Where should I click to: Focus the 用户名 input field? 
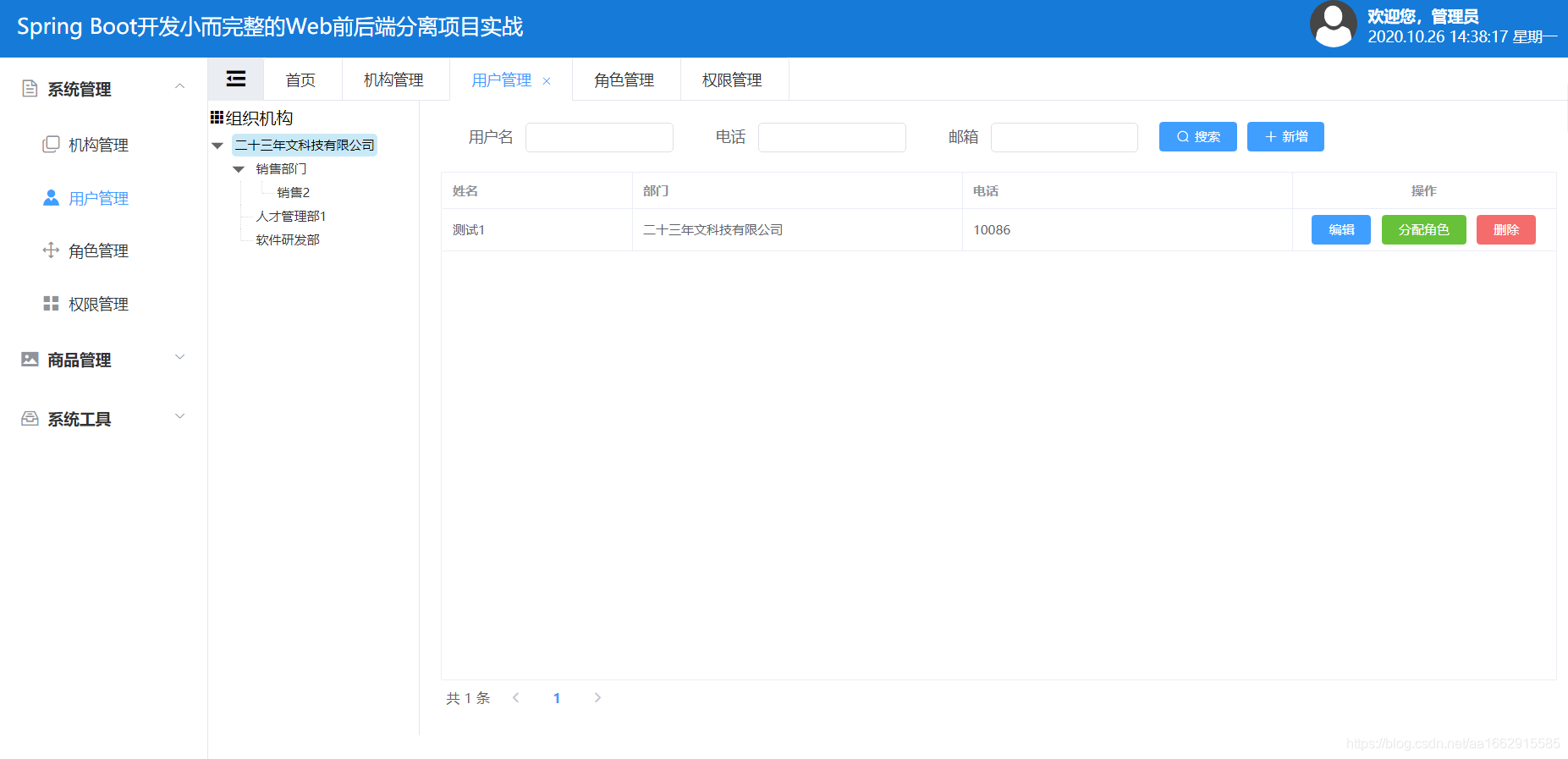599,137
